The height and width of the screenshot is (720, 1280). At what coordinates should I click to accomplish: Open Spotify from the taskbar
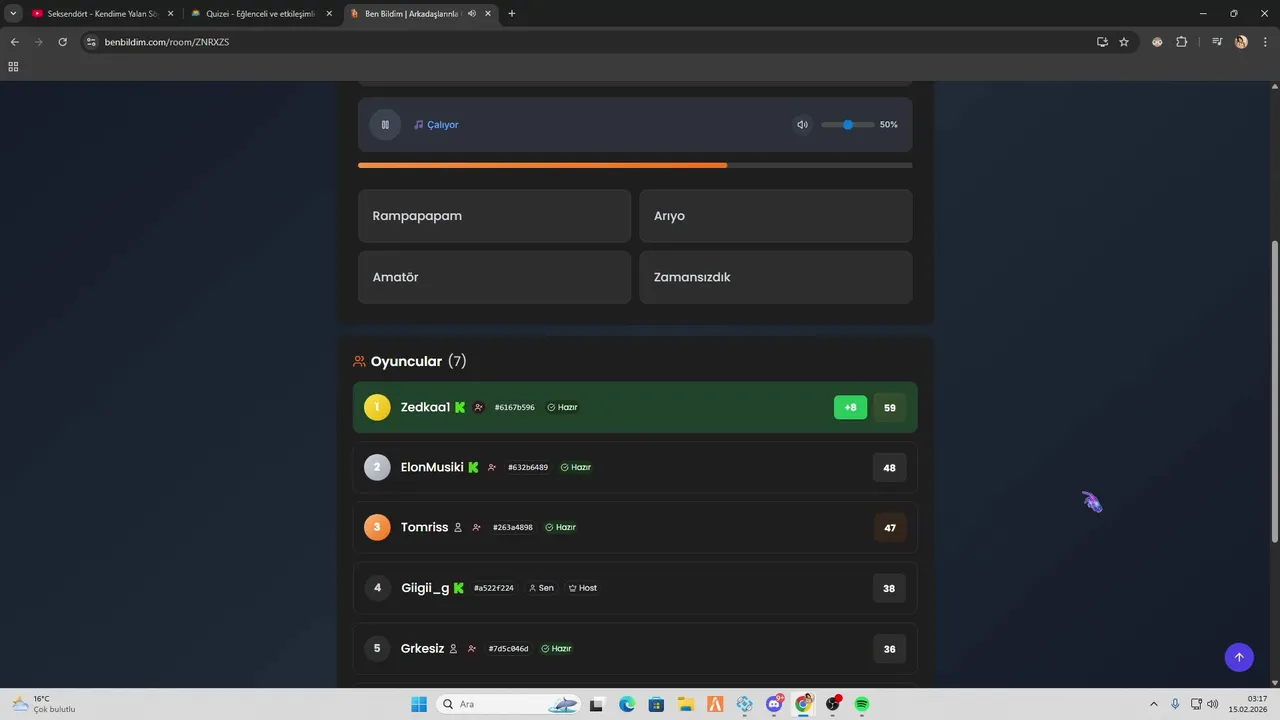click(862, 704)
